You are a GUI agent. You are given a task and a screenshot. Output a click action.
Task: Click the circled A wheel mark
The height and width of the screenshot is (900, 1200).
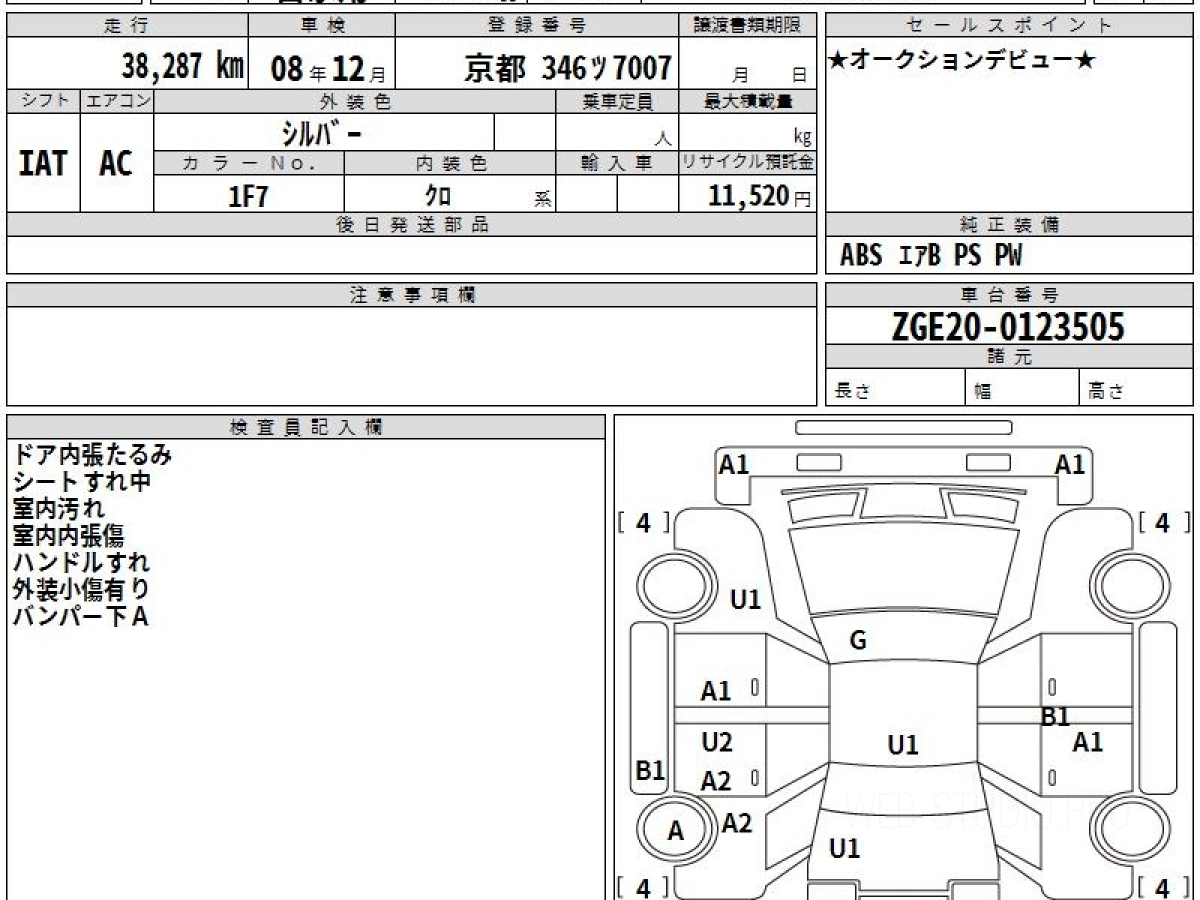676,830
